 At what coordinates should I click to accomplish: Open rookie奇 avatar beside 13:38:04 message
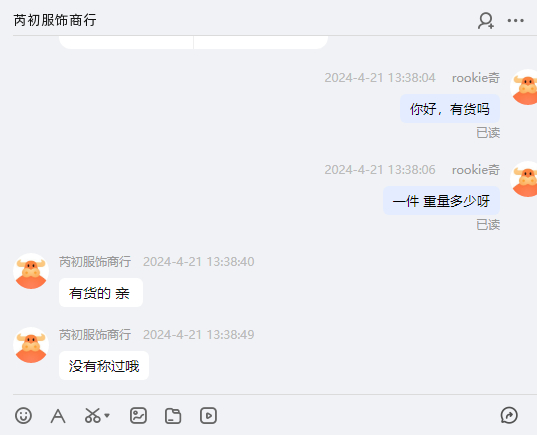524,87
